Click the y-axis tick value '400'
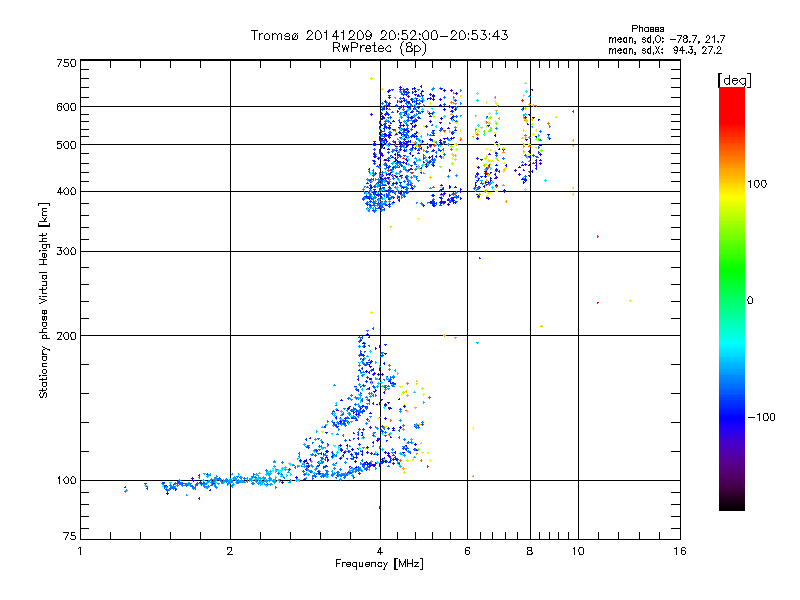 click(x=67, y=192)
